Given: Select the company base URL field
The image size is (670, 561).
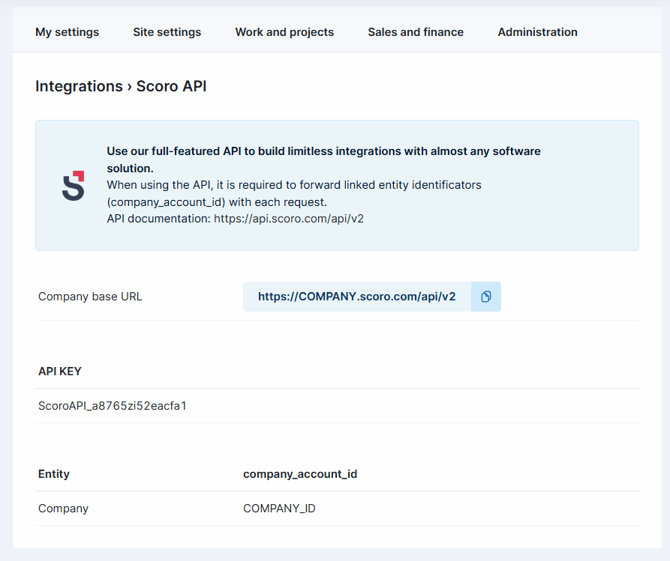Looking at the screenshot, I should tap(356, 297).
